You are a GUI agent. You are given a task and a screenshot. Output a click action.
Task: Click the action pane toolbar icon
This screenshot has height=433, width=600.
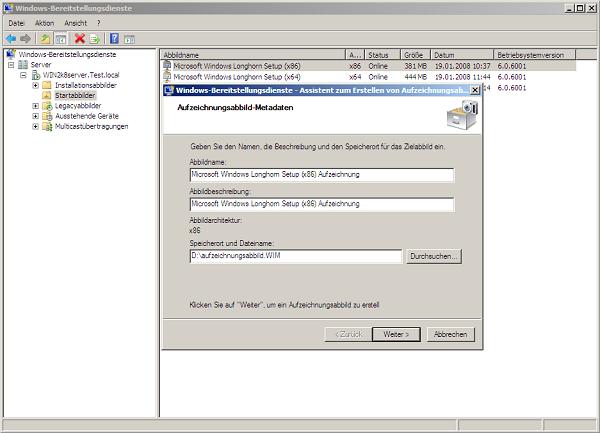129,39
